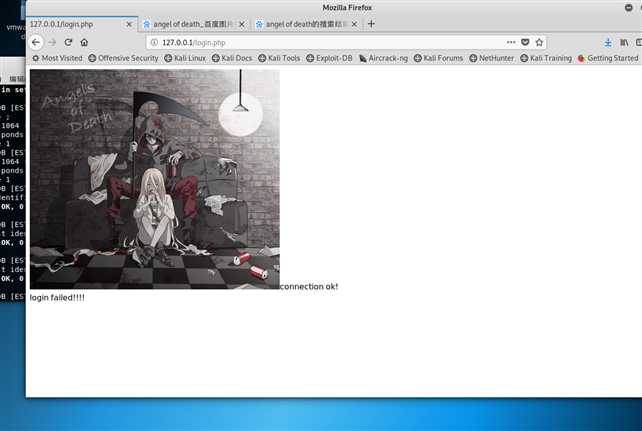This screenshot has width=642, height=431.
Task: Open Exploit-DB bookmark
Action: (329, 58)
